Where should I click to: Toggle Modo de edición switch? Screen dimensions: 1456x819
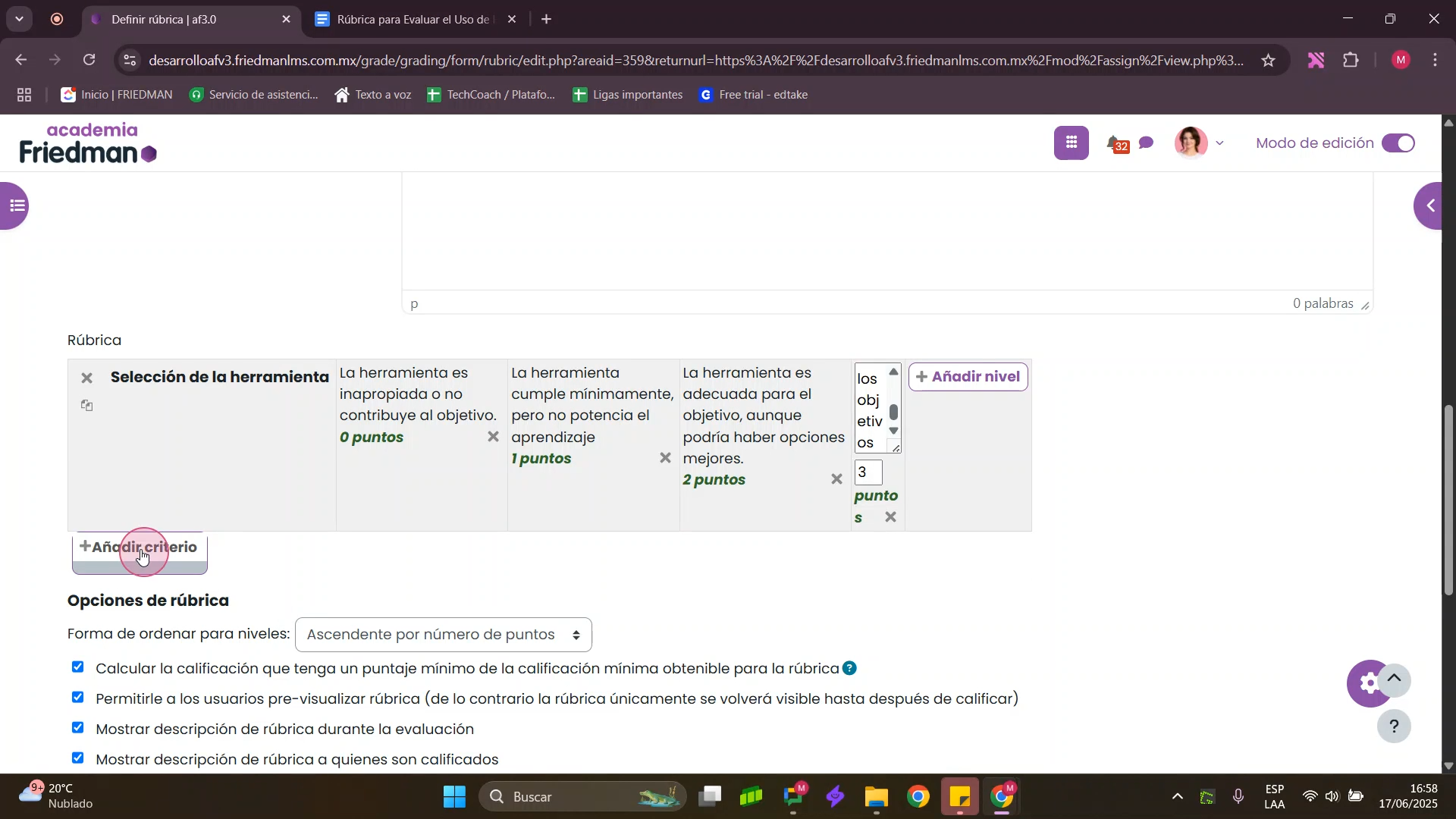click(x=1398, y=143)
